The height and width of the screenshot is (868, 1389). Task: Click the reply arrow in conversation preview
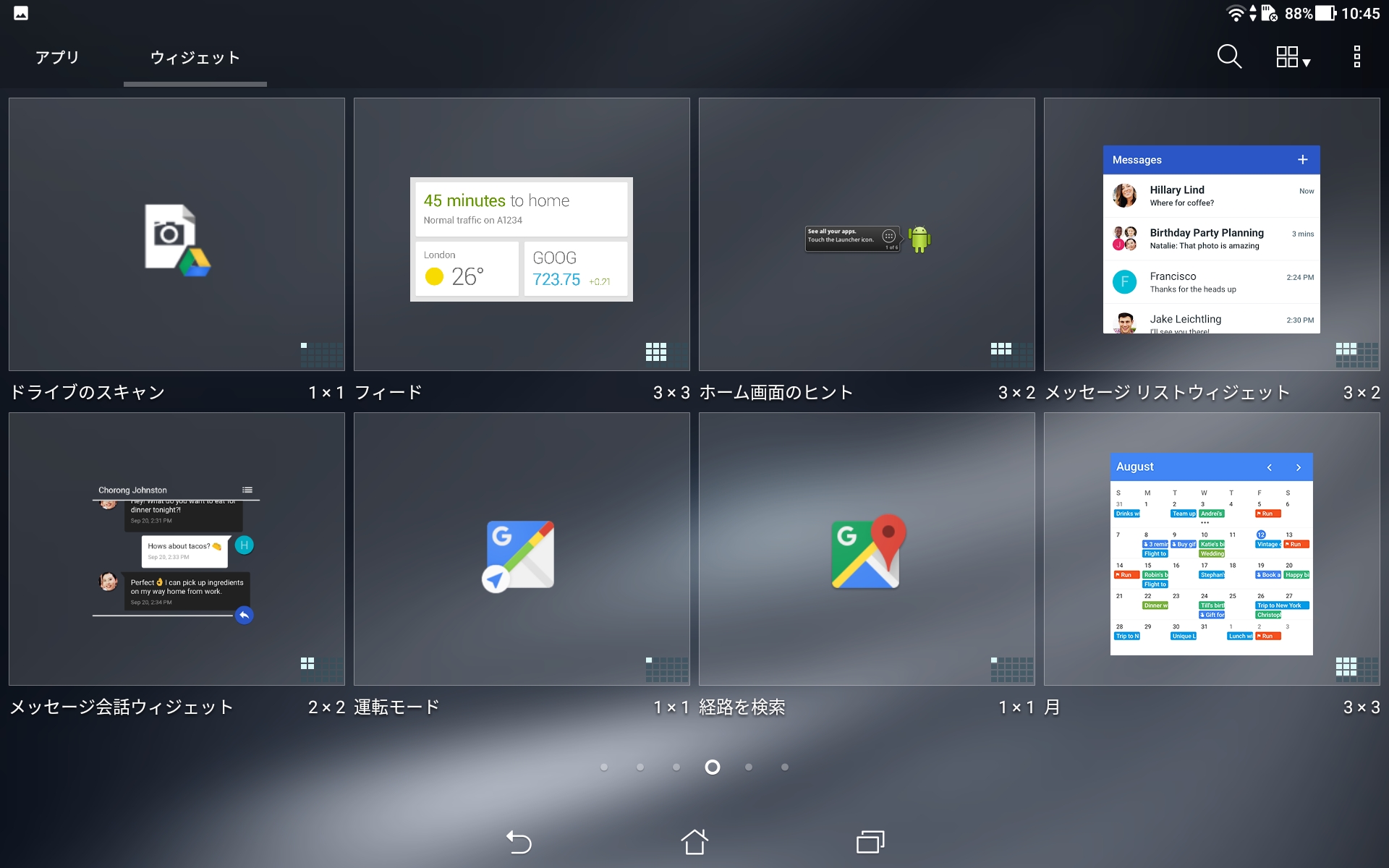click(245, 615)
